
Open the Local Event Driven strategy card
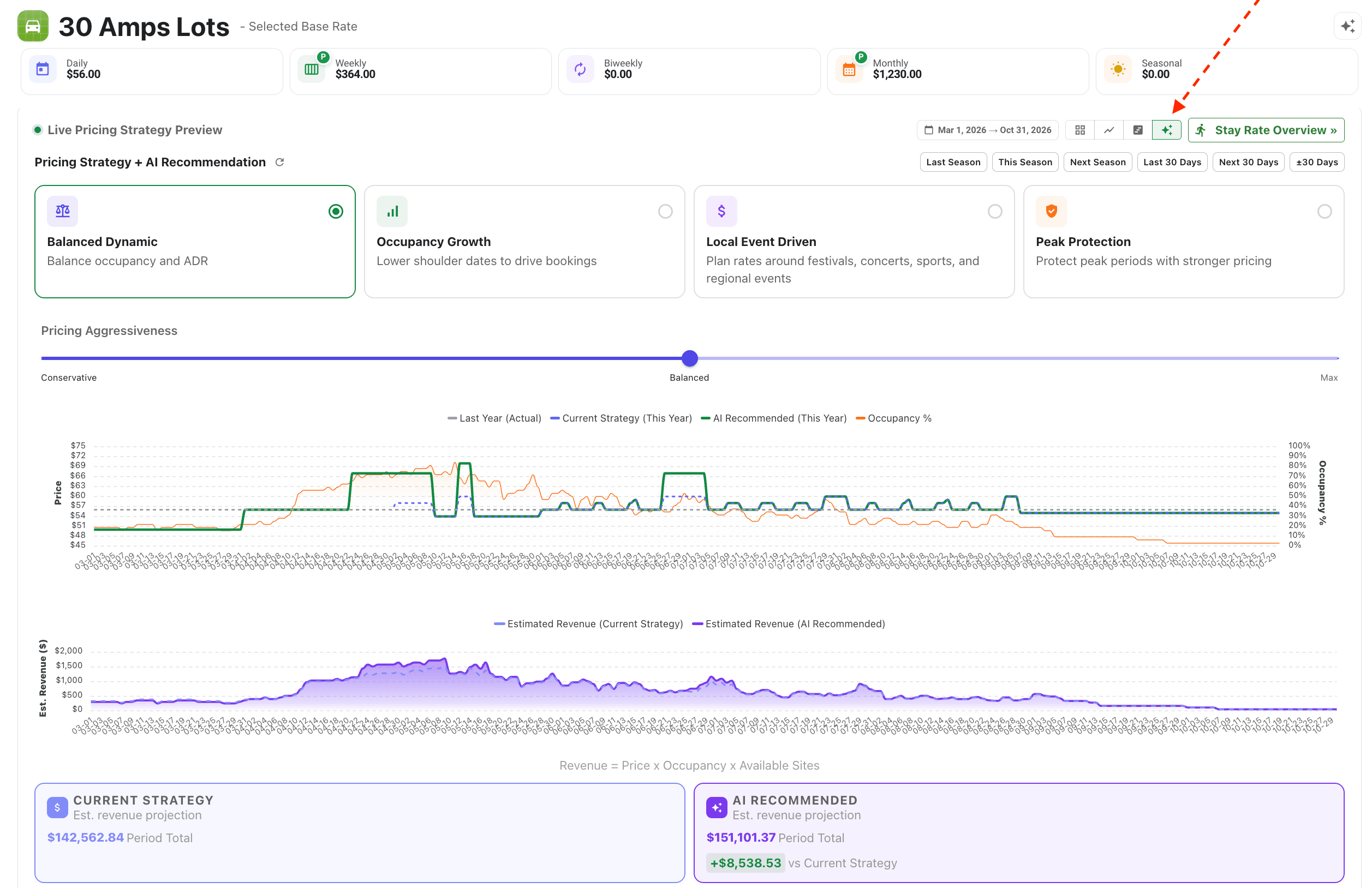click(854, 242)
